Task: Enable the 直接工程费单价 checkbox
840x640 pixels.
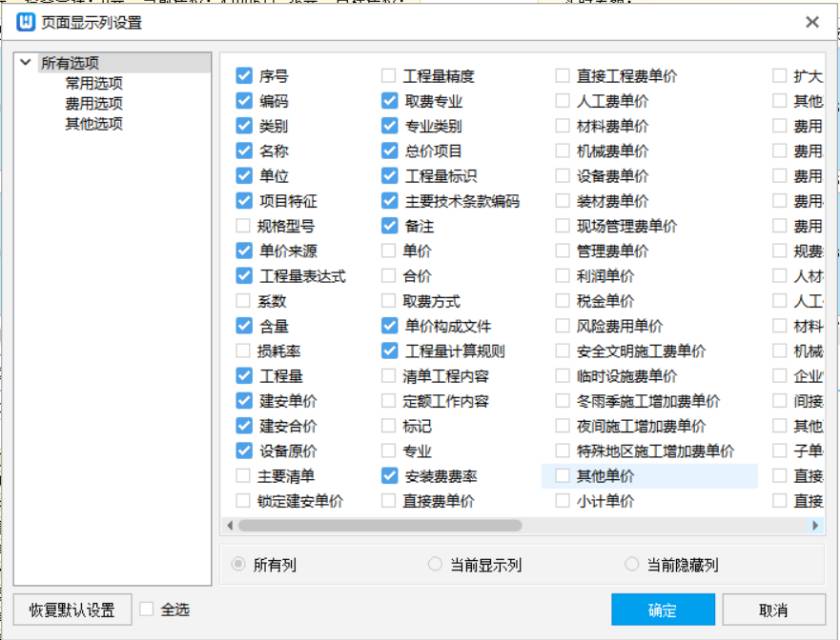Action: pyautogui.click(x=562, y=76)
